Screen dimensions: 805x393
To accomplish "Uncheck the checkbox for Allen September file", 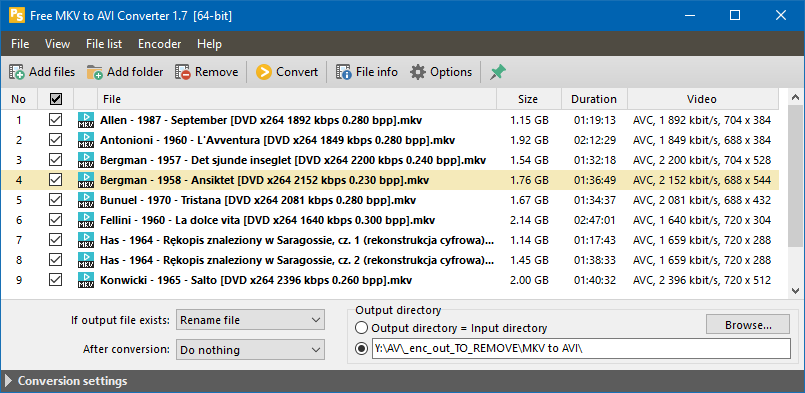I will (x=55, y=120).
